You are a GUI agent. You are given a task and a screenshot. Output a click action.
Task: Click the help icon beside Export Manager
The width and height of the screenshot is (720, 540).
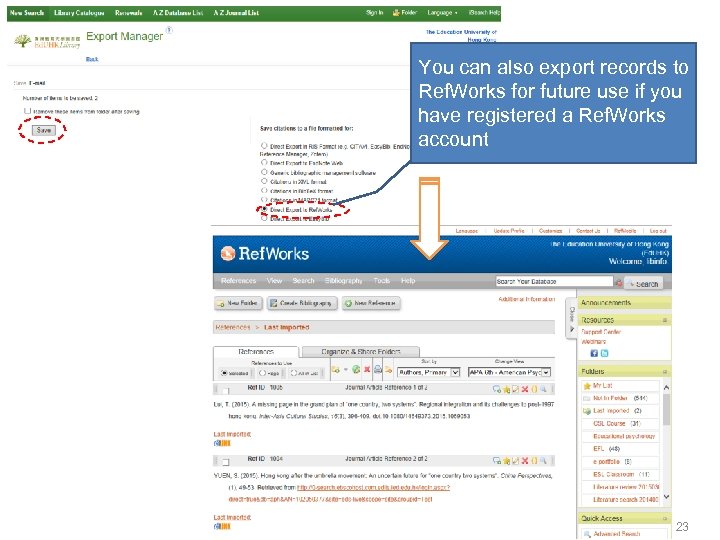coord(169,30)
